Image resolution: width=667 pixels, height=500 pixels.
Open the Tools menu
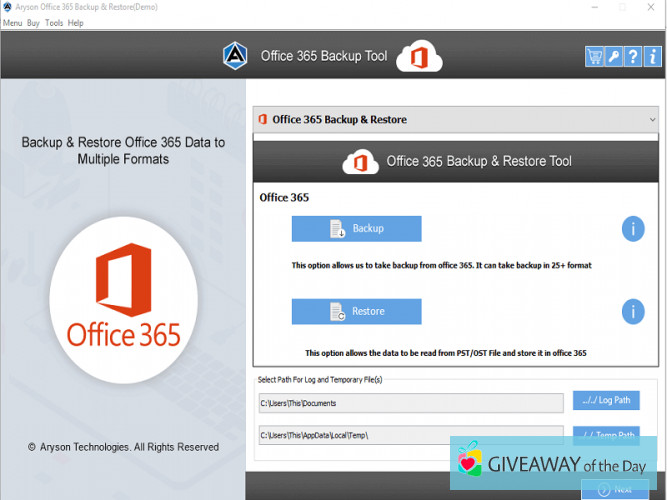[54, 22]
